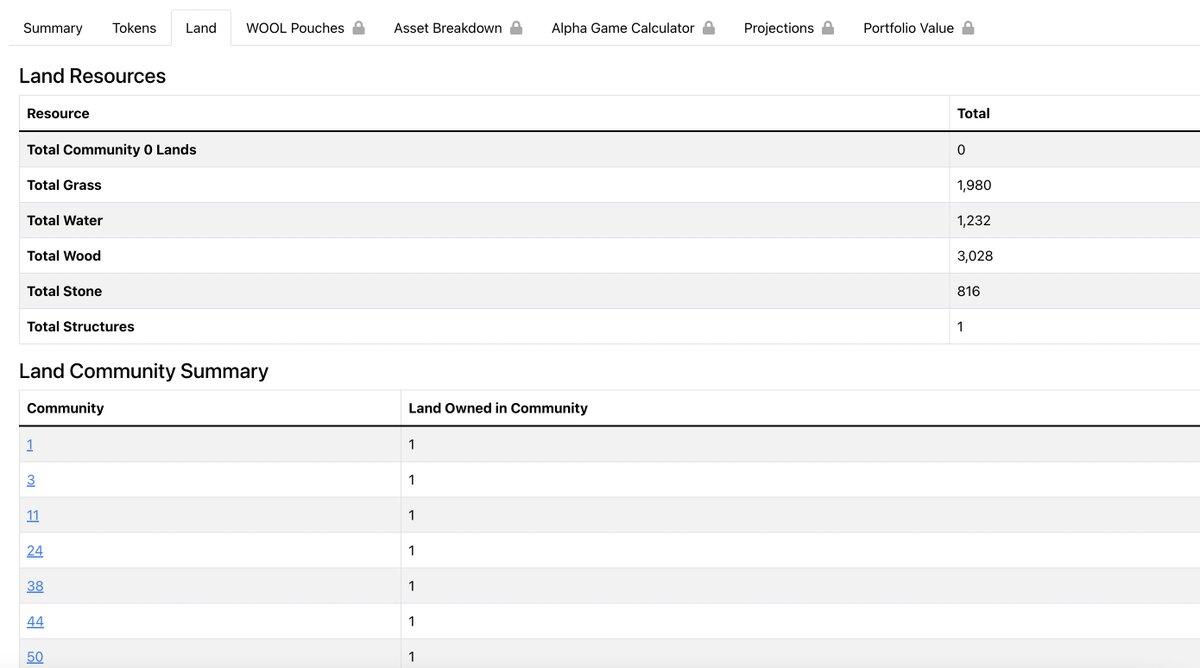Open community 11 details

click(32, 515)
